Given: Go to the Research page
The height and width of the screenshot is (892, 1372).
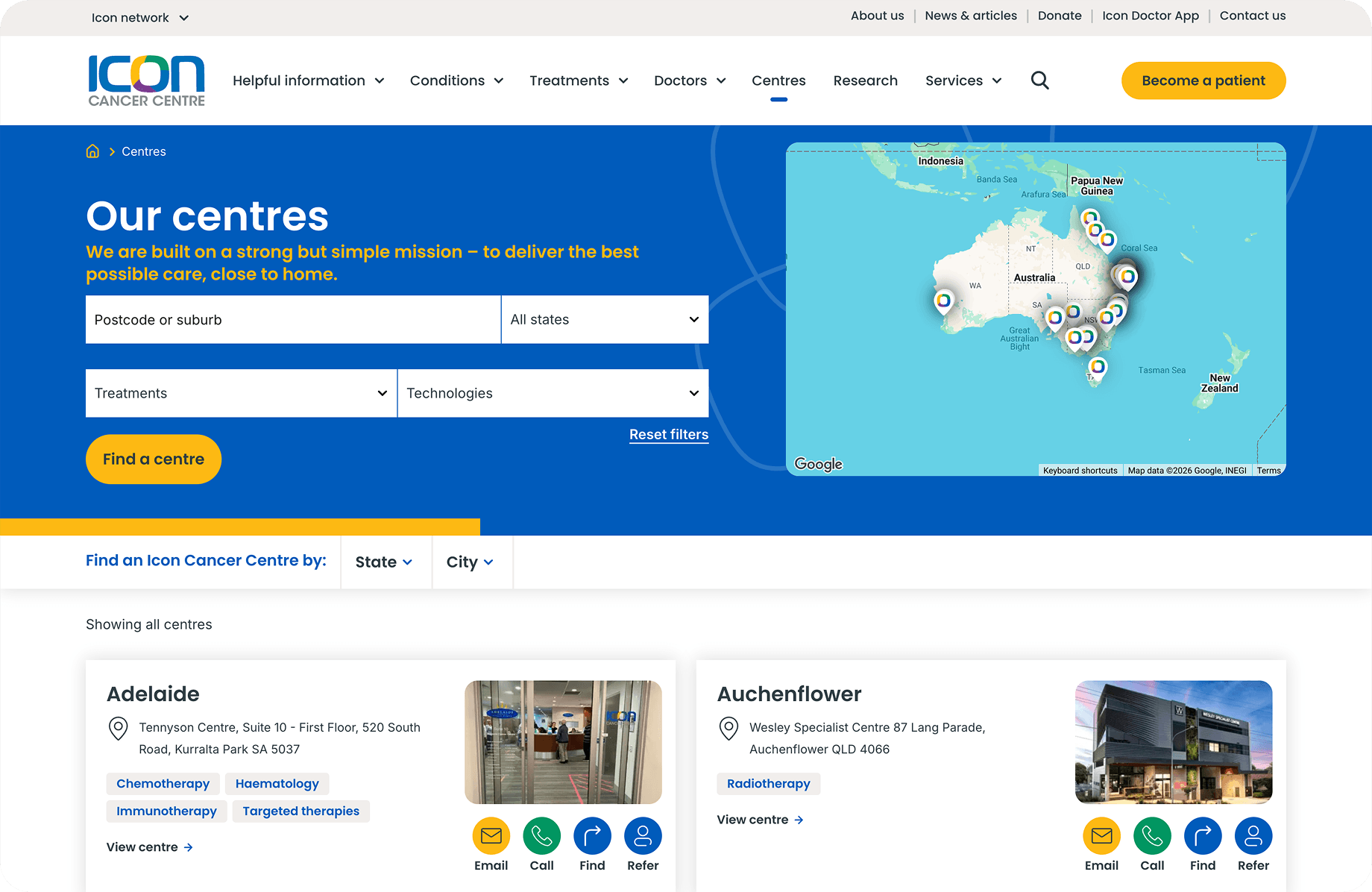Looking at the screenshot, I should coord(865,81).
